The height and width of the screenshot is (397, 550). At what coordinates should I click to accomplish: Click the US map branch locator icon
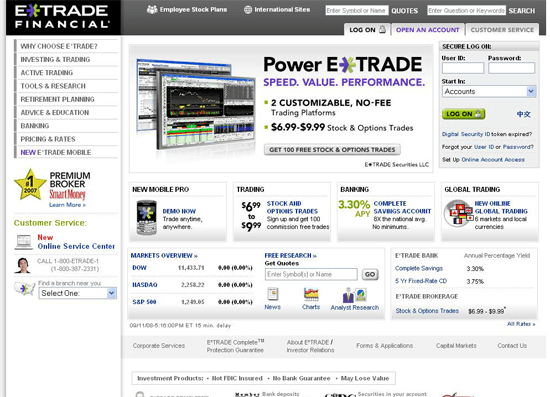coord(25,289)
